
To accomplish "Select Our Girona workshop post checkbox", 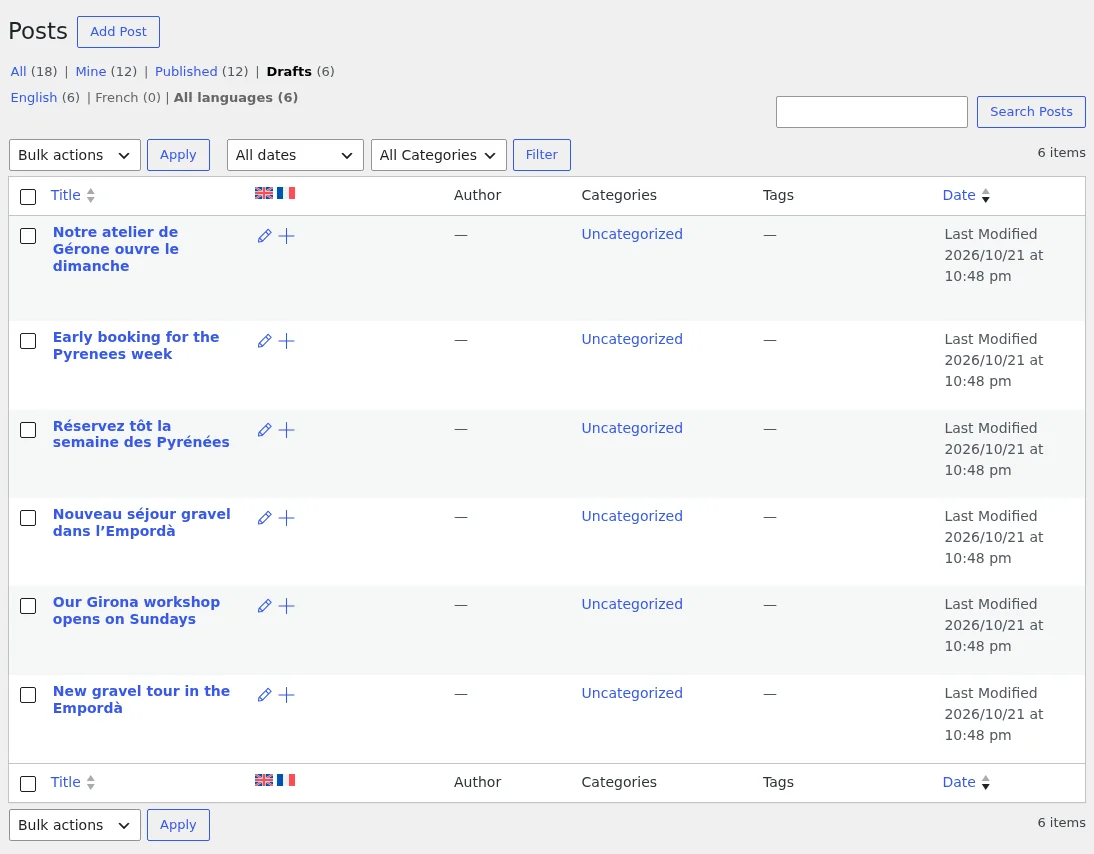I will coord(28,606).
